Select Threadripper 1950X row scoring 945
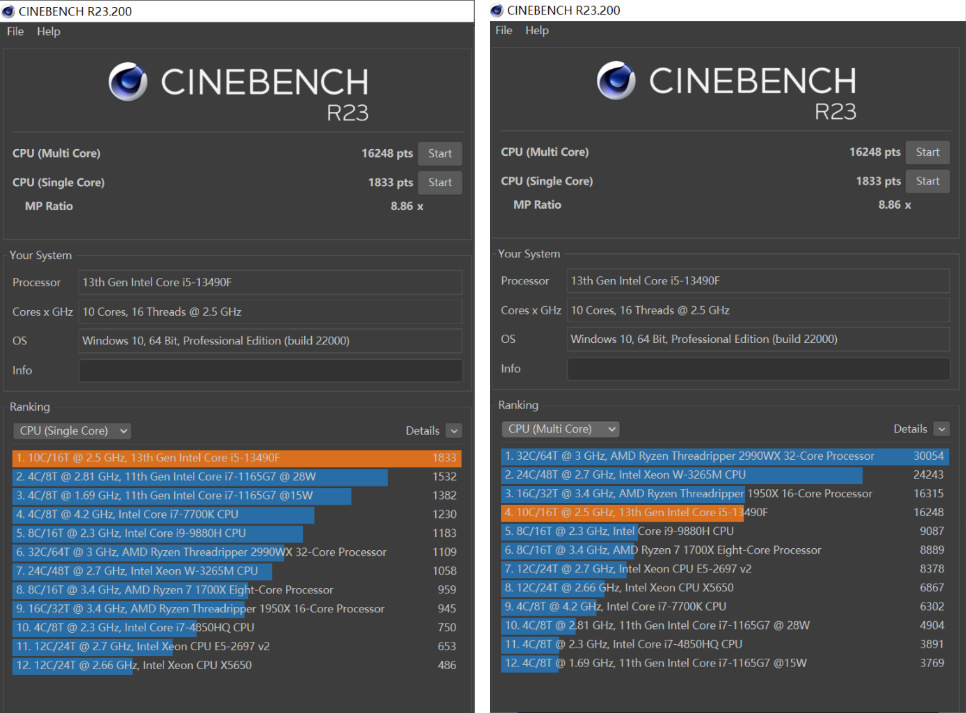Viewport: 966px width, 713px height. 237,609
